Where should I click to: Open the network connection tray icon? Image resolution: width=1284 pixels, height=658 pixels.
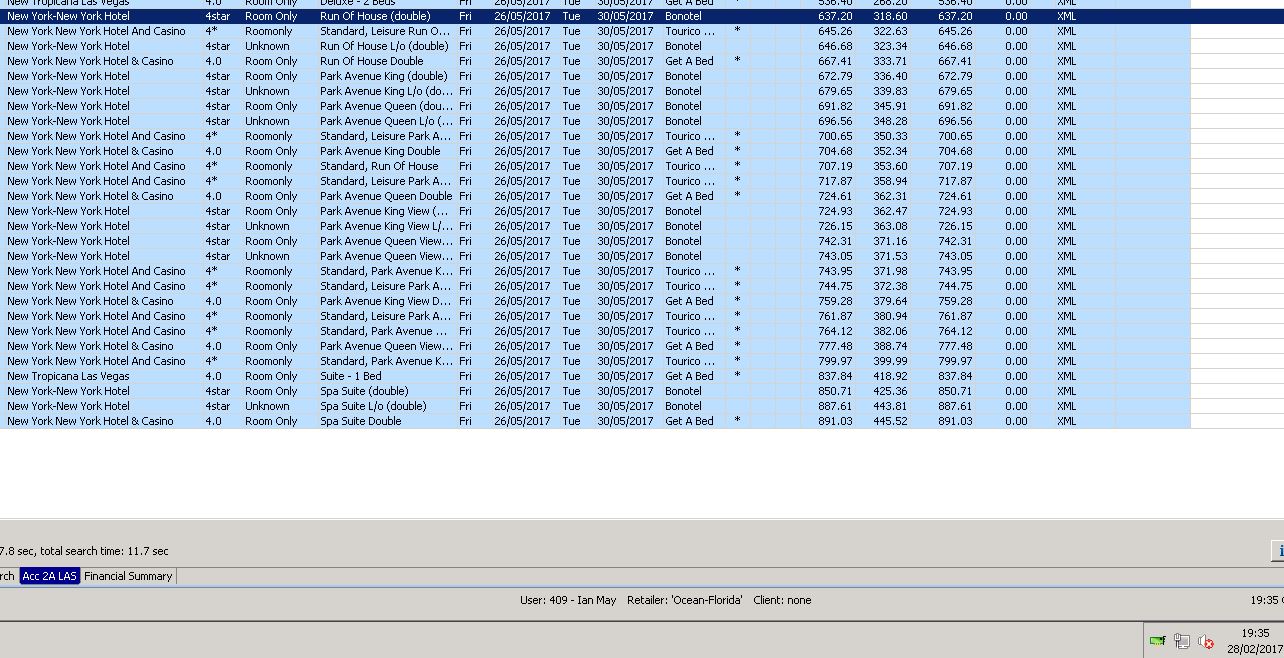click(1182, 641)
